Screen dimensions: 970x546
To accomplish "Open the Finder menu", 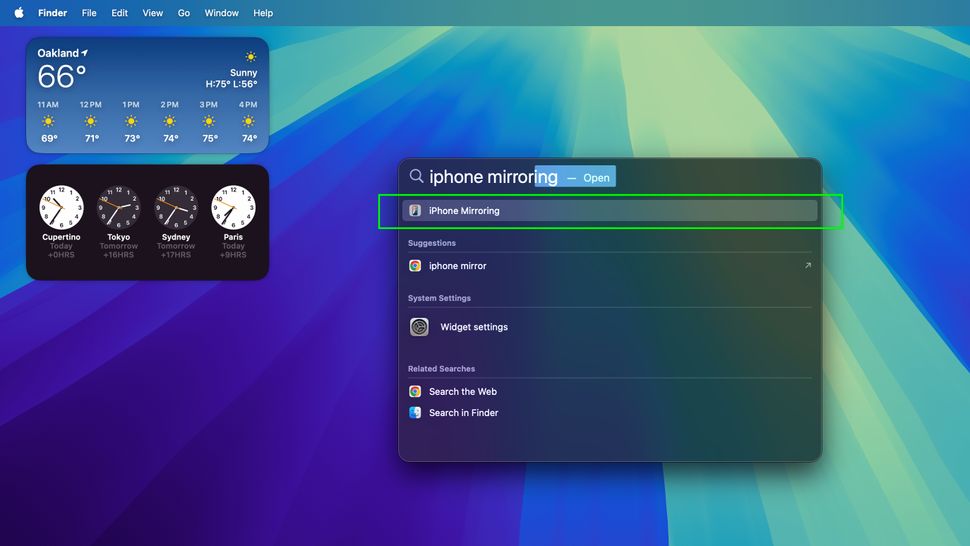I will pos(53,12).
